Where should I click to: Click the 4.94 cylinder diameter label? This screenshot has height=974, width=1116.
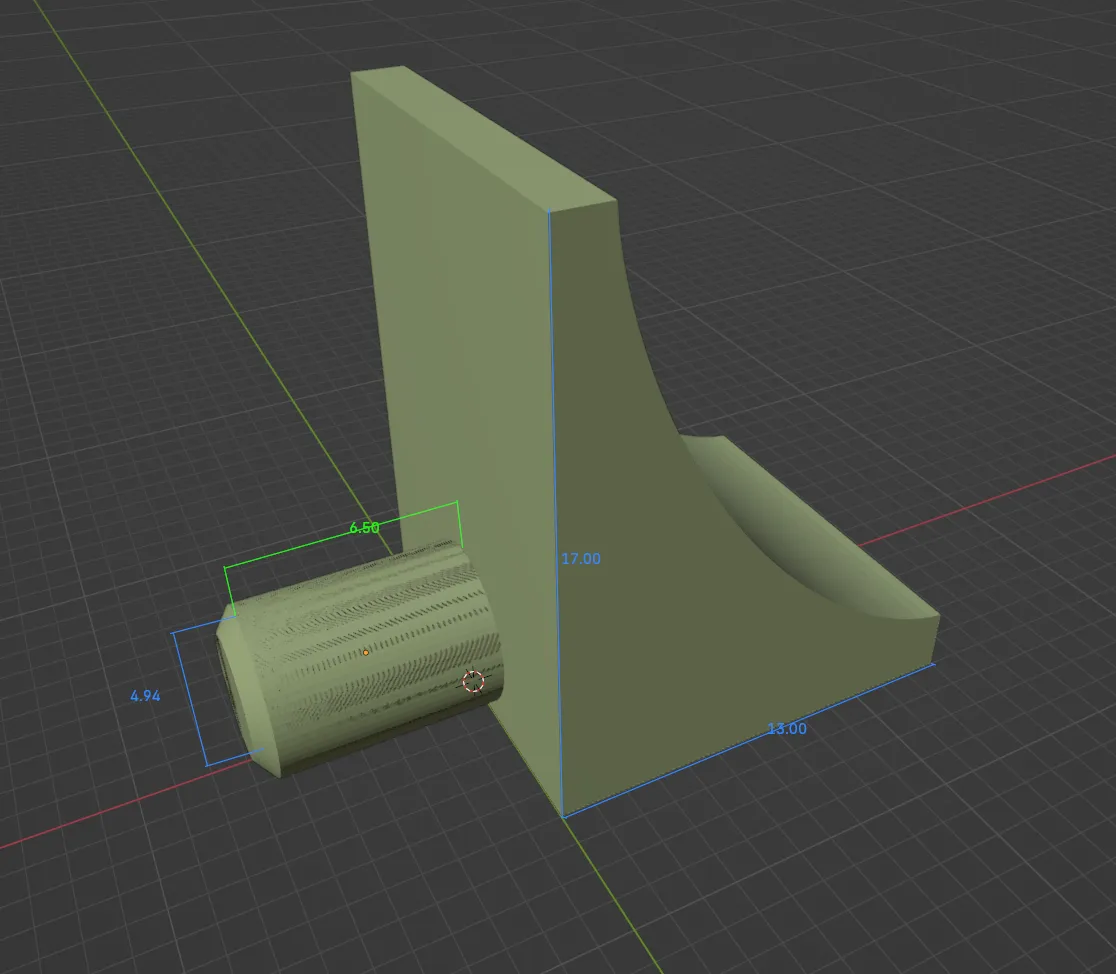[145, 696]
